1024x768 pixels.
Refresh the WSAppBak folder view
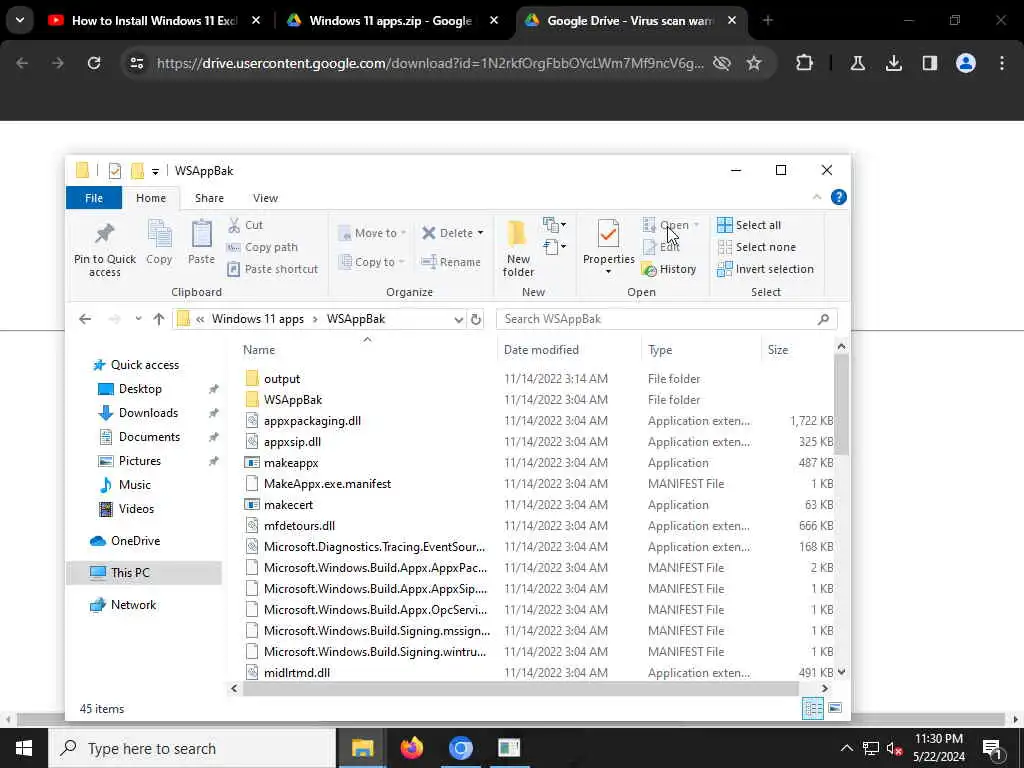coord(476,319)
